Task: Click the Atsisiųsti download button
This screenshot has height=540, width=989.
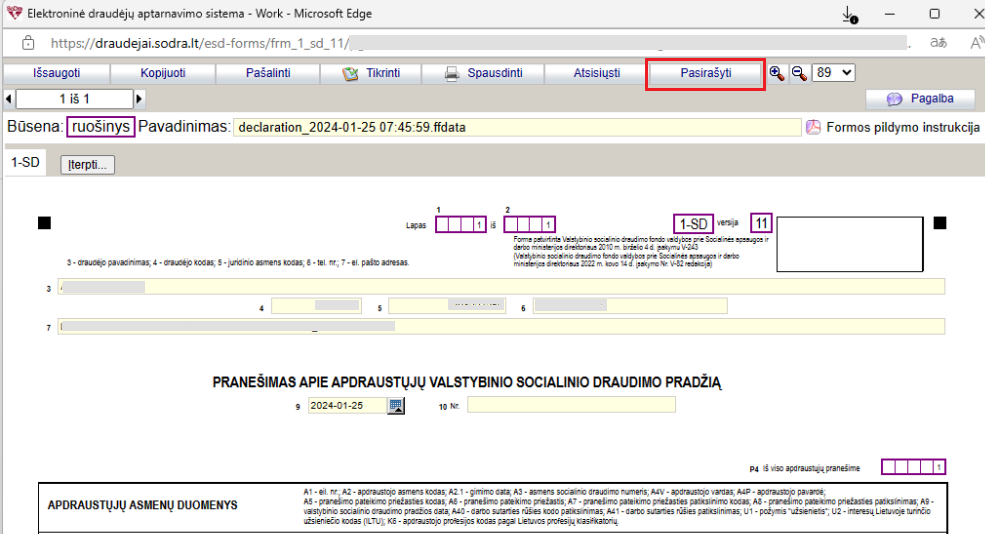Action: tap(596, 73)
